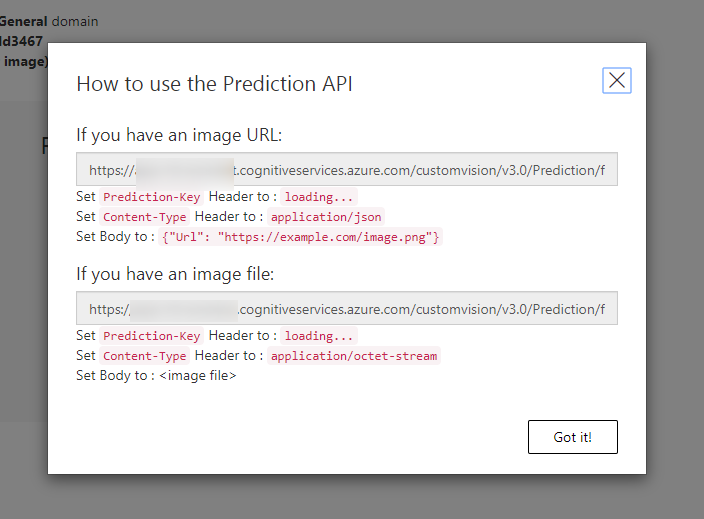The width and height of the screenshot is (704, 519).
Task: Click 'Set Body to' text for image file
Action: [x=112, y=376]
